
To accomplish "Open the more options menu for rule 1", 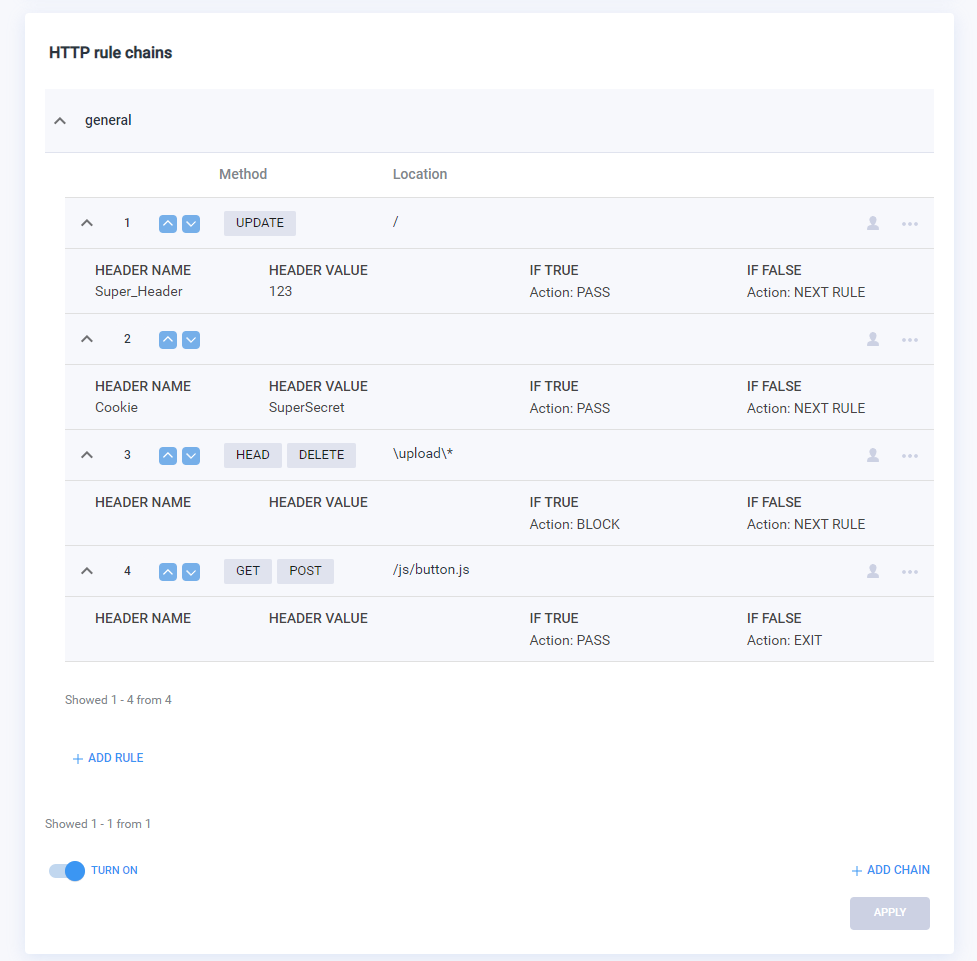I will (910, 224).
